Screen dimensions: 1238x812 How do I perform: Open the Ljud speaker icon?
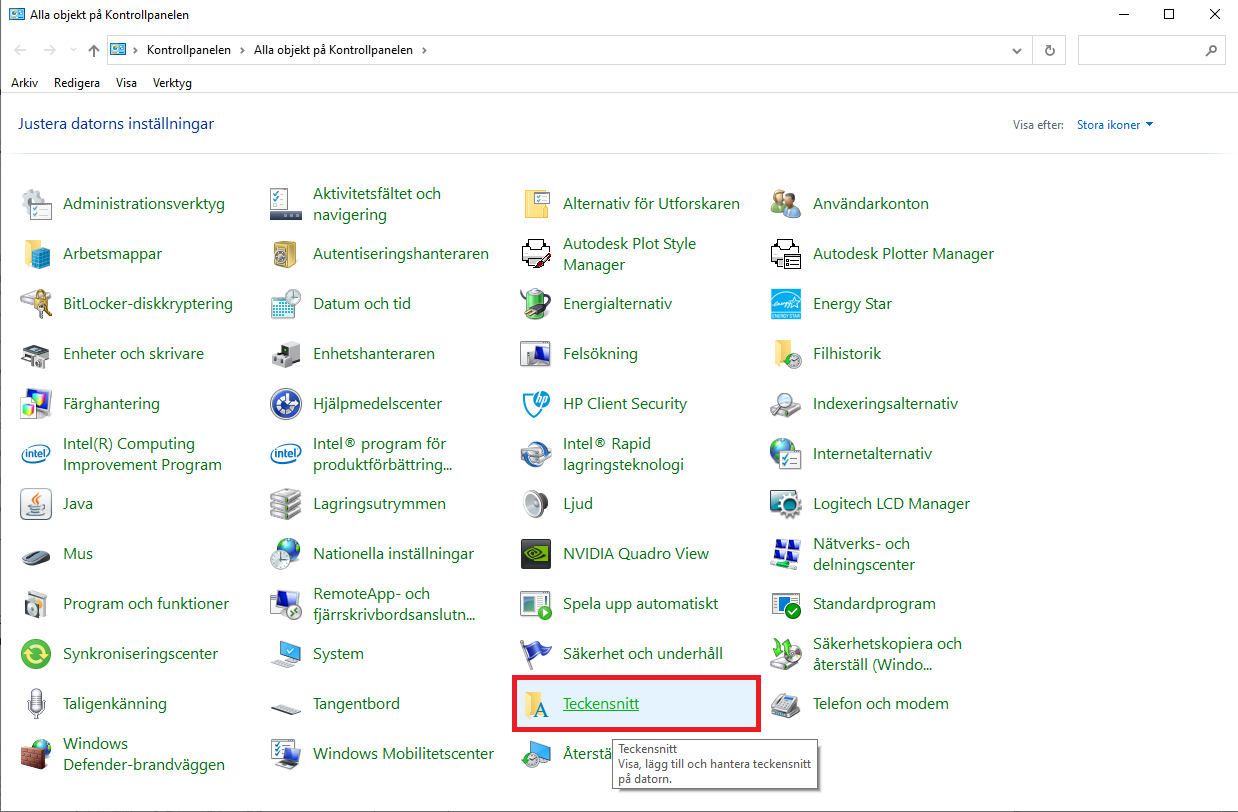(536, 504)
